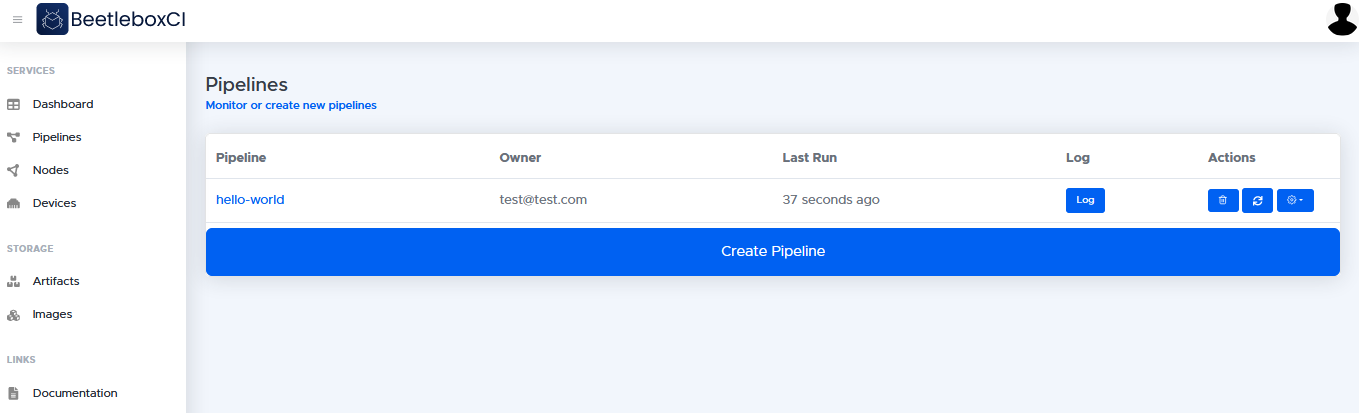This screenshot has width=1359, height=413.
Task: Click the Images cubes icon
Action: click(x=14, y=314)
